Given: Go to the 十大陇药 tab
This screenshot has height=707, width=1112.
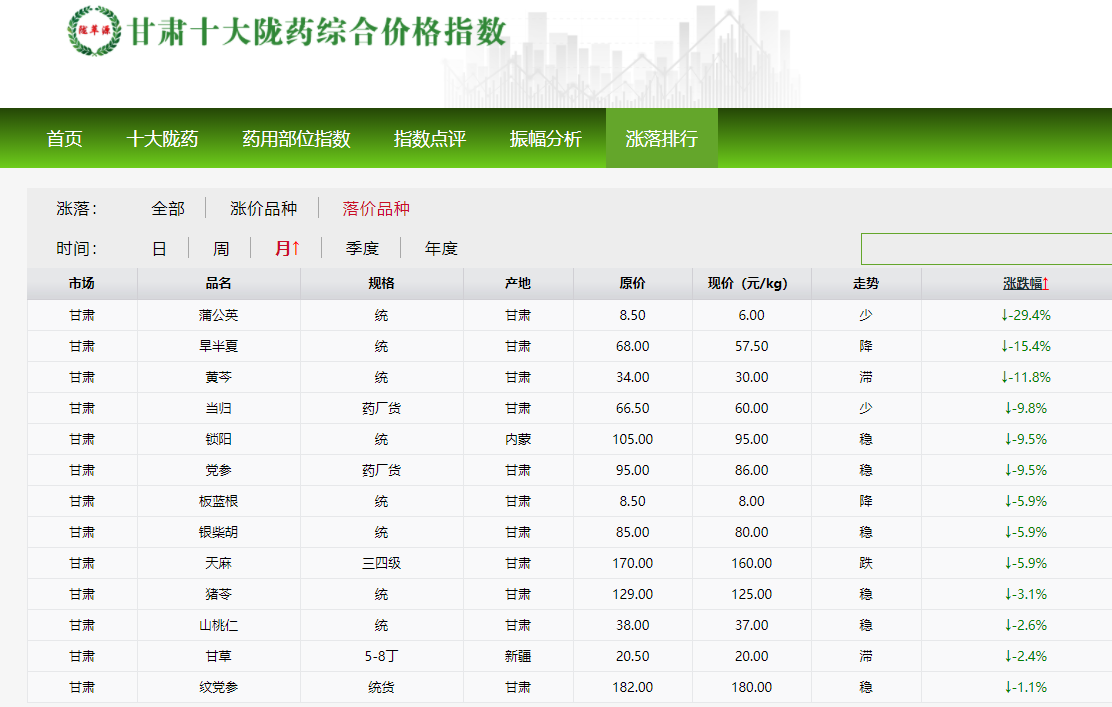Looking at the screenshot, I should (163, 139).
